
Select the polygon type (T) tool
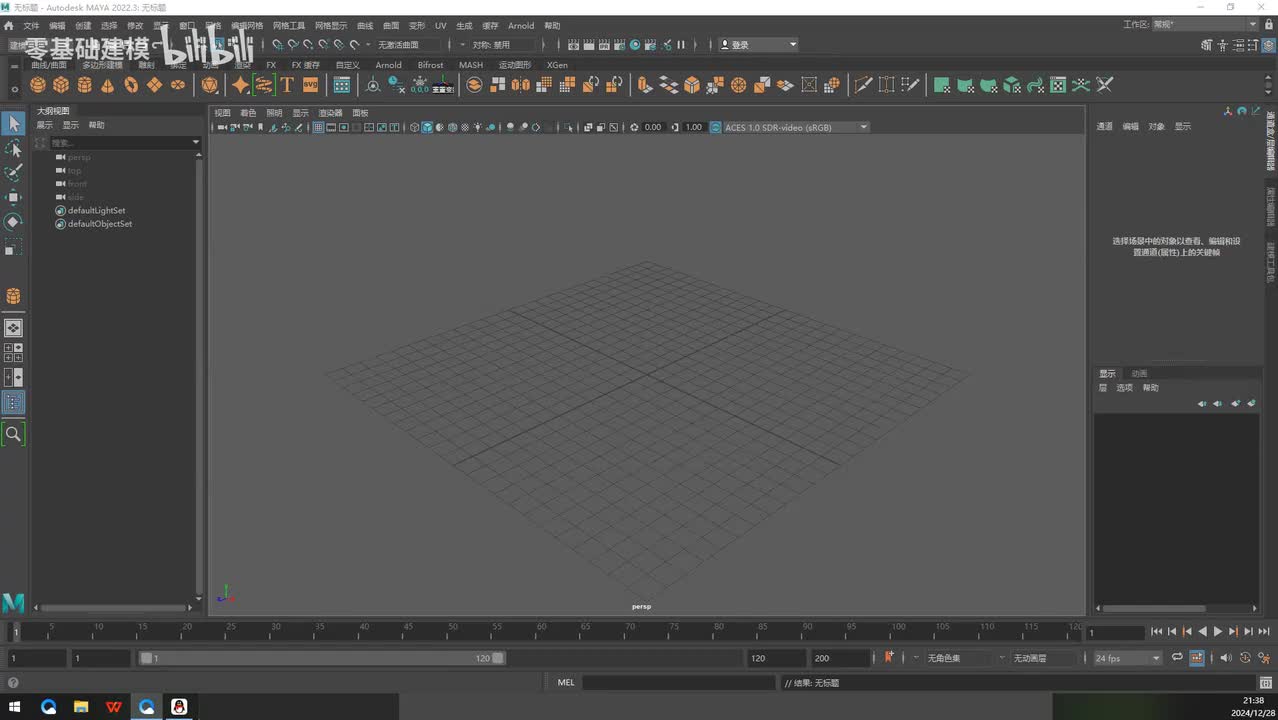287,85
